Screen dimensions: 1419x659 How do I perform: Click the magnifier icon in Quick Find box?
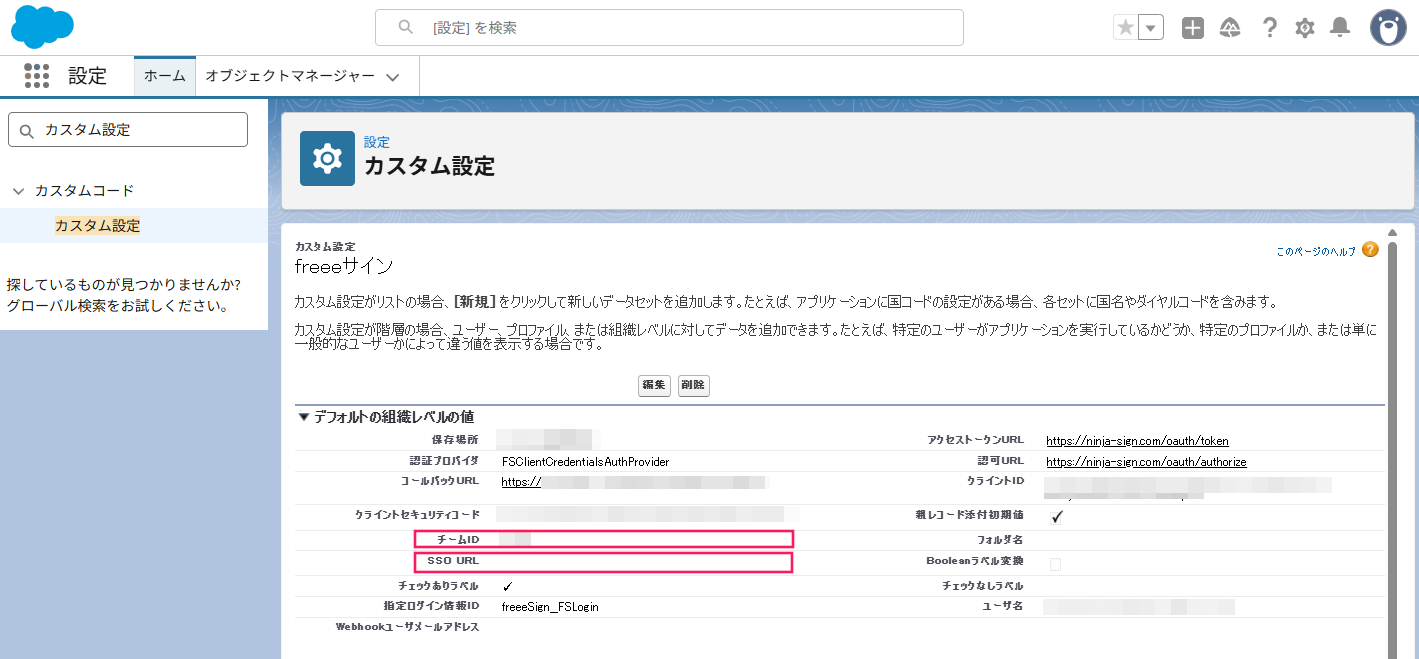click(x=27, y=130)
